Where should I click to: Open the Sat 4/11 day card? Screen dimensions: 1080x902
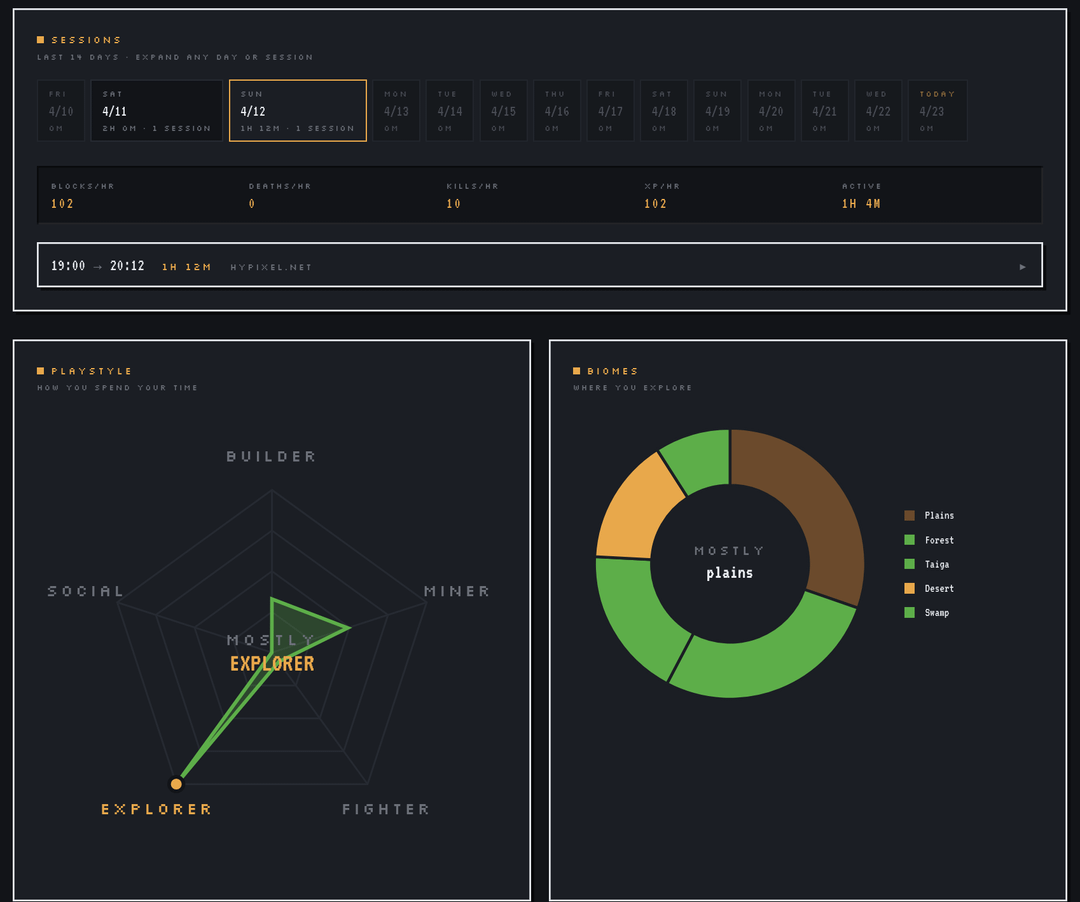pos(156,111)
